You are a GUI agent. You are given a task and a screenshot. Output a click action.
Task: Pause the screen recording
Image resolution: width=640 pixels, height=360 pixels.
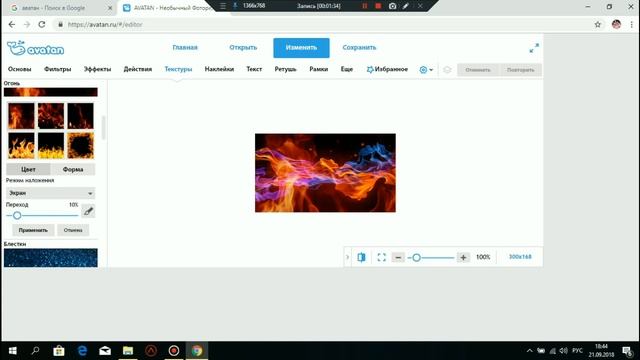[364, 6]
